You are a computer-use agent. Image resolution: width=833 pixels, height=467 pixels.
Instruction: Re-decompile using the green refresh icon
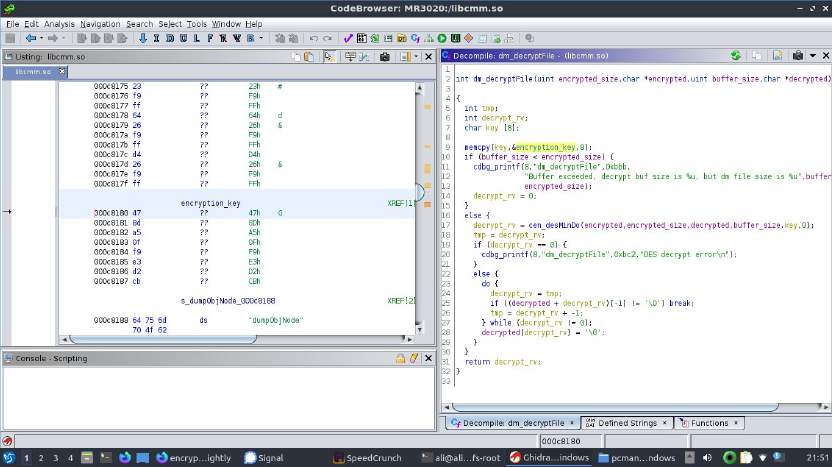(736, 56)
